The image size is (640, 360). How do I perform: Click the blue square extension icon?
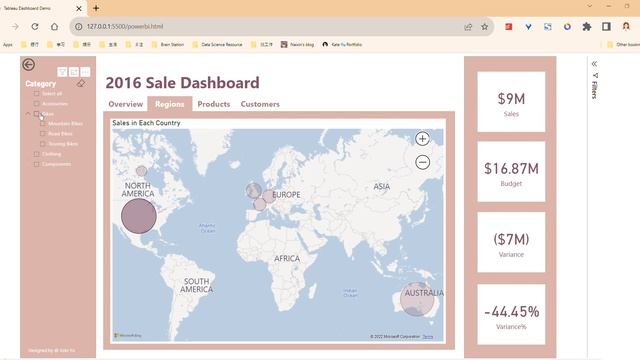[548, 27]
